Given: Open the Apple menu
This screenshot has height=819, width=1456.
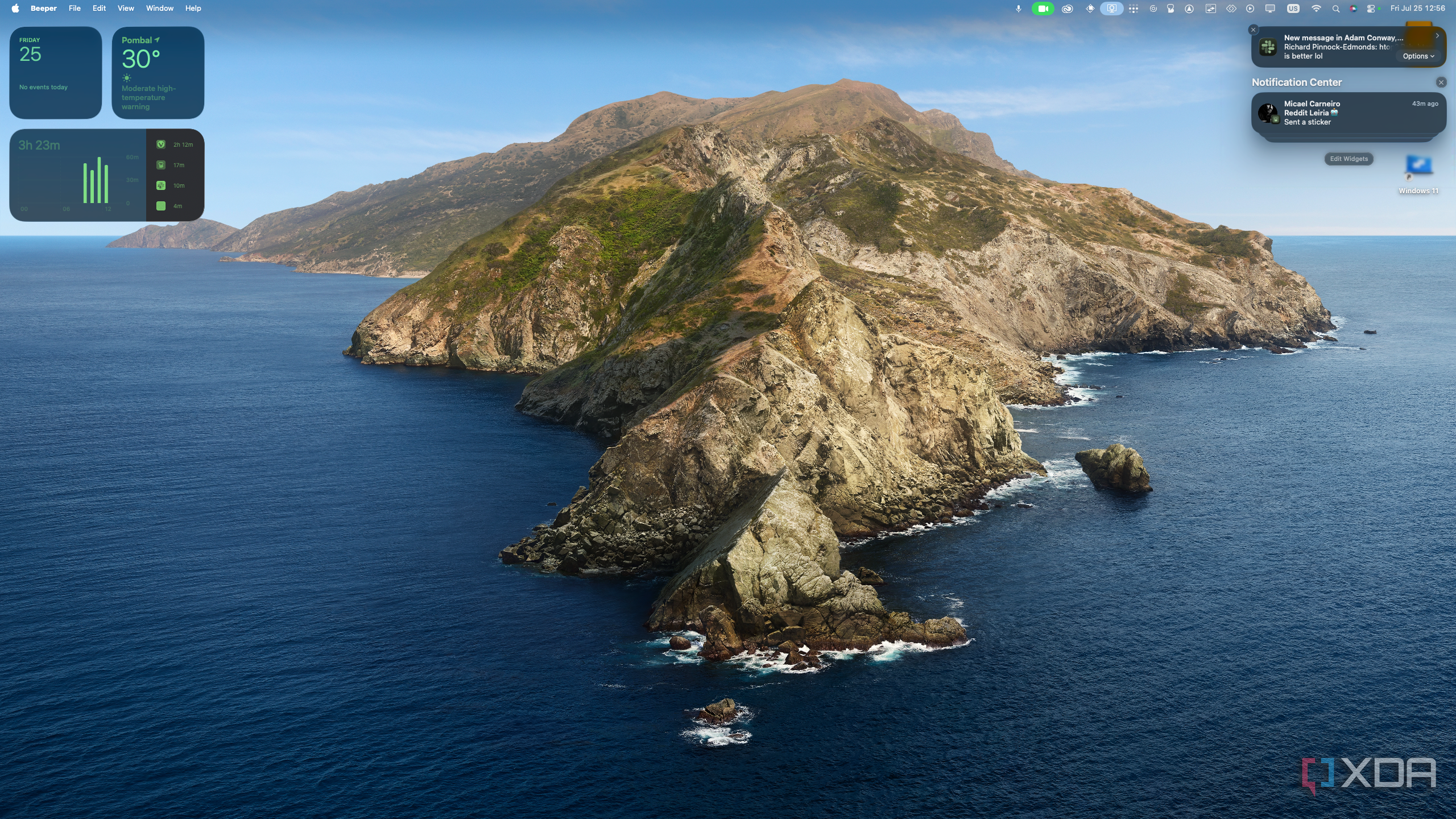Looking at the screenshot, I should point(15,9).
